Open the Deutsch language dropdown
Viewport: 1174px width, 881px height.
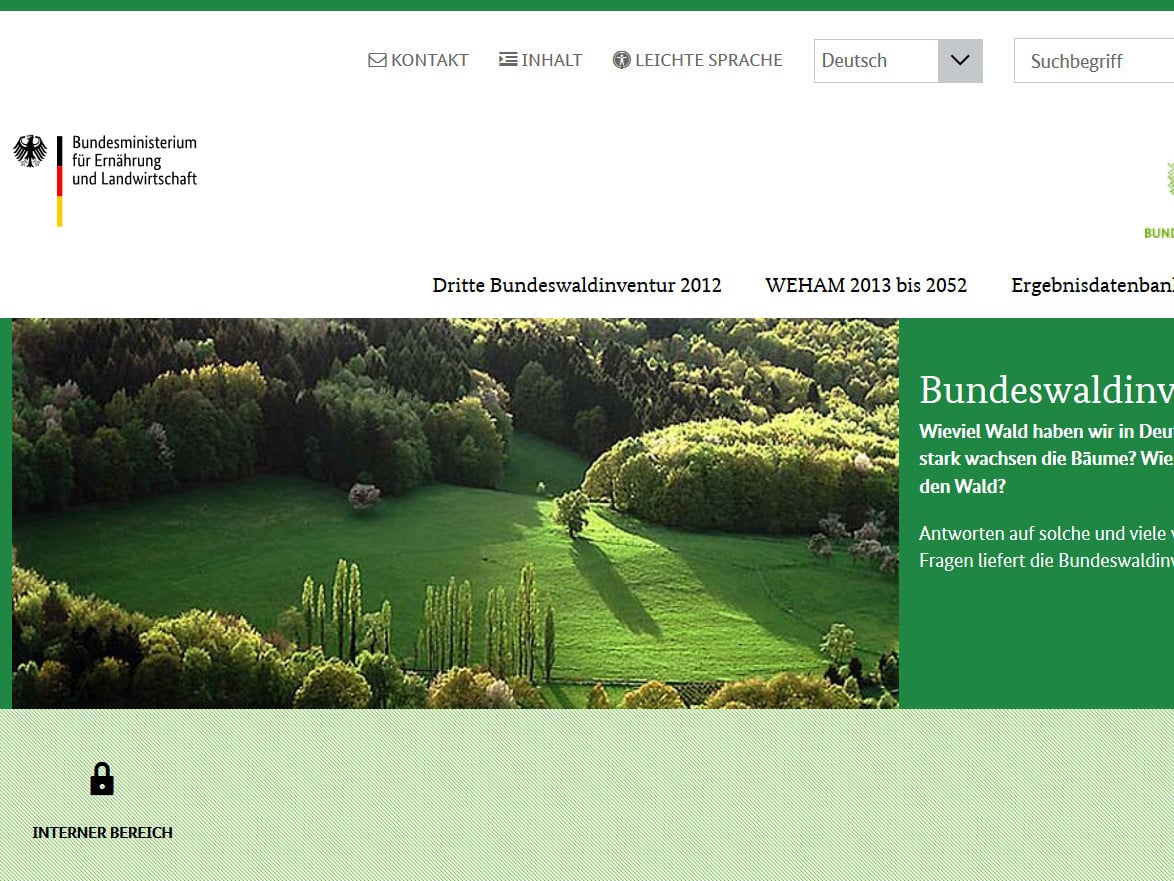[898, 61]
